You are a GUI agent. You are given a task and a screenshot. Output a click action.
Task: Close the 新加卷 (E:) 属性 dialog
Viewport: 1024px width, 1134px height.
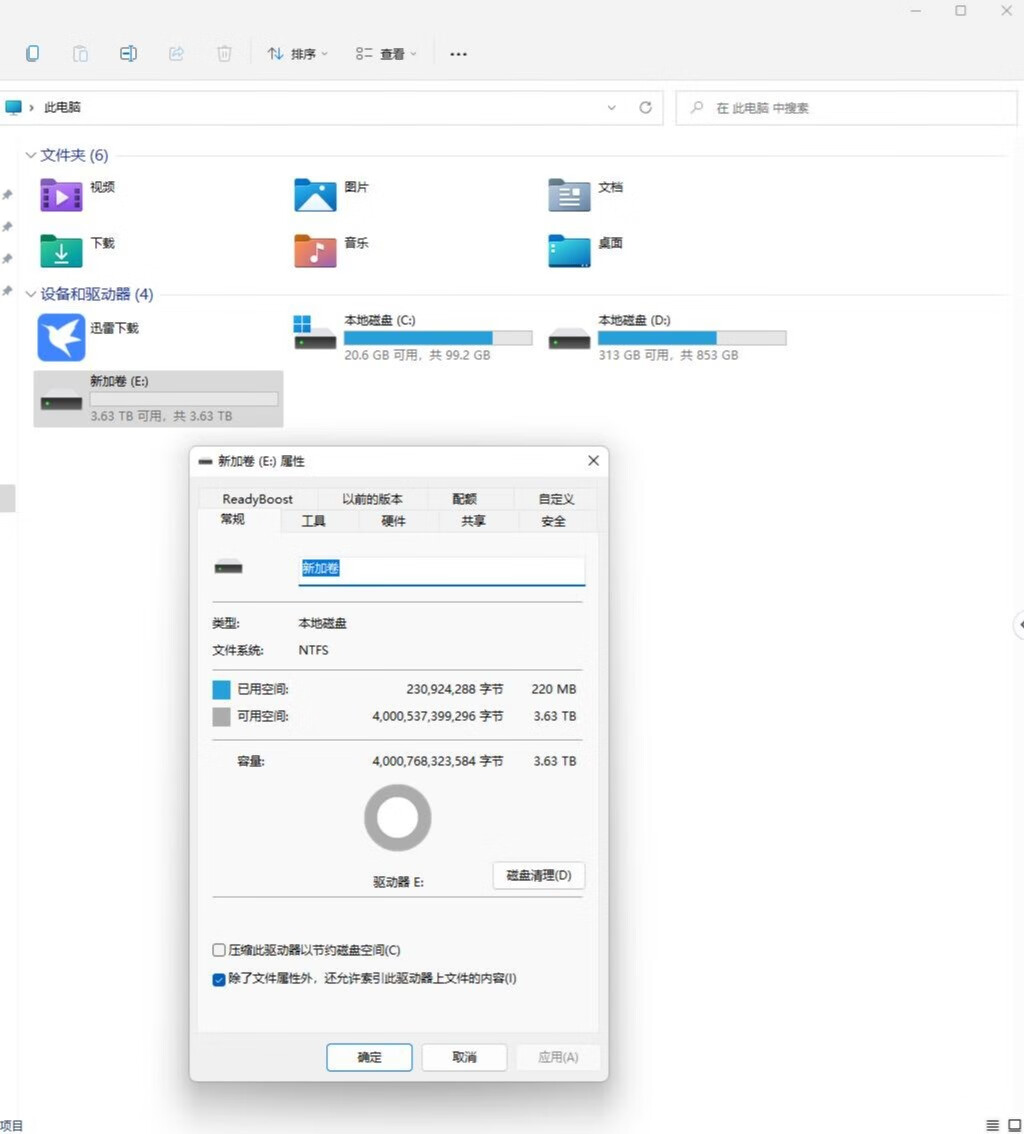pos(593,461)
